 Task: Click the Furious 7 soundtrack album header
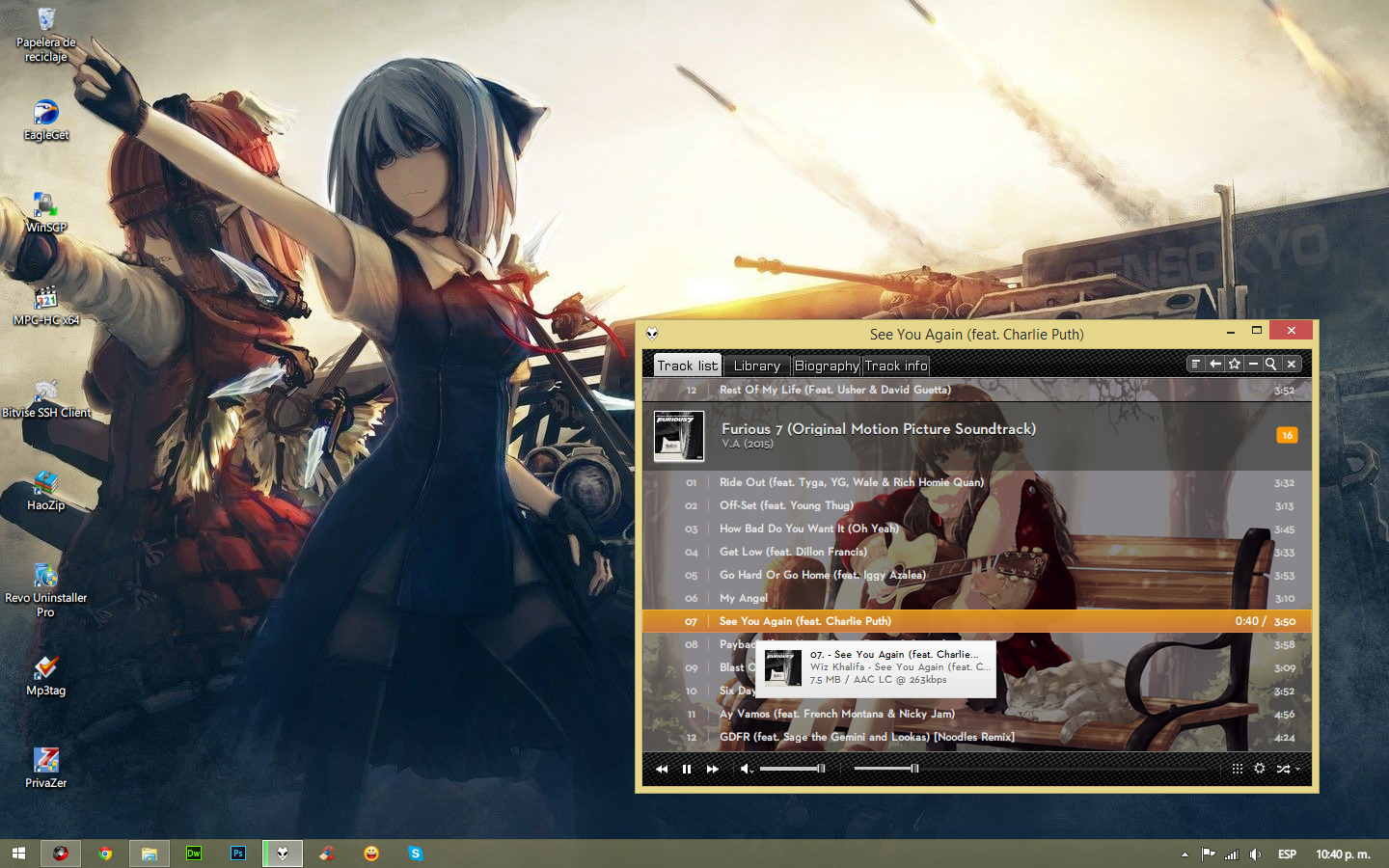[x=976, y=436]
